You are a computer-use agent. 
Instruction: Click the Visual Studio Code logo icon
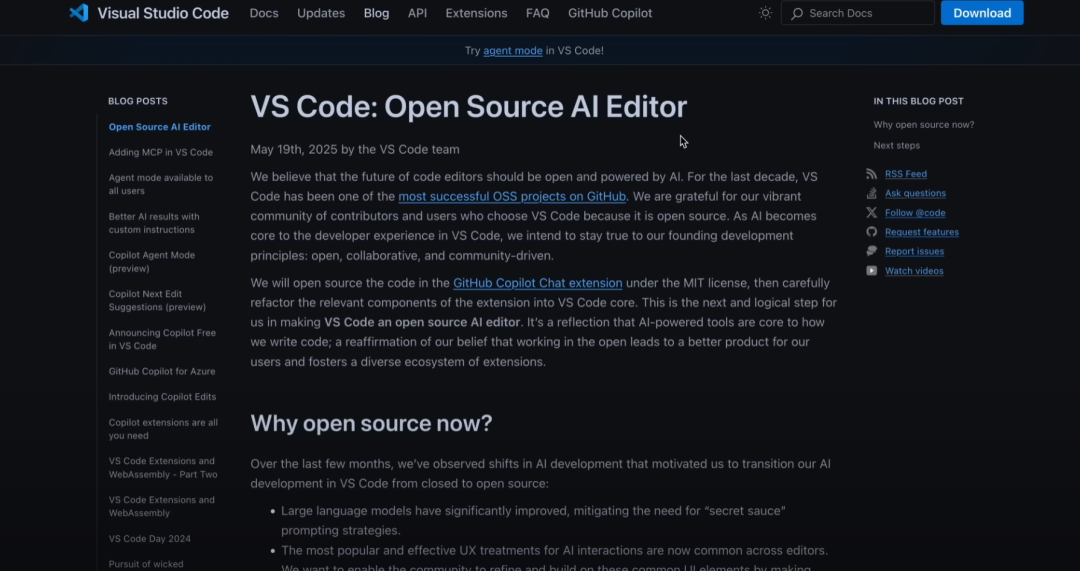point(79,12)
